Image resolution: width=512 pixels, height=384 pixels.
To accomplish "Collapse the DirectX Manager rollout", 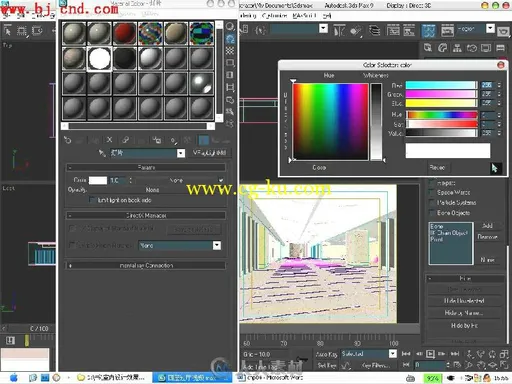I will (x=146, y=216).
